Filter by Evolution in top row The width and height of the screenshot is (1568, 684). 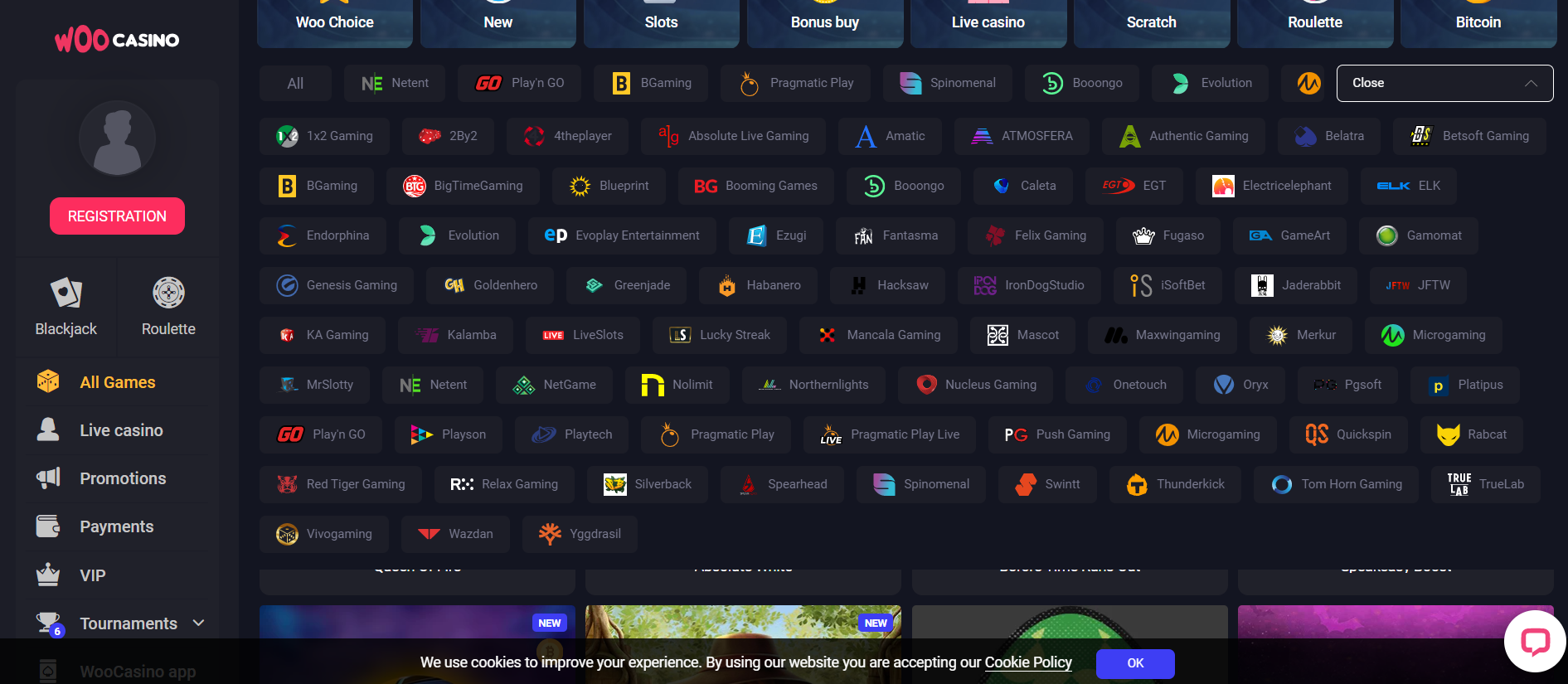(x=1211, y=83)
